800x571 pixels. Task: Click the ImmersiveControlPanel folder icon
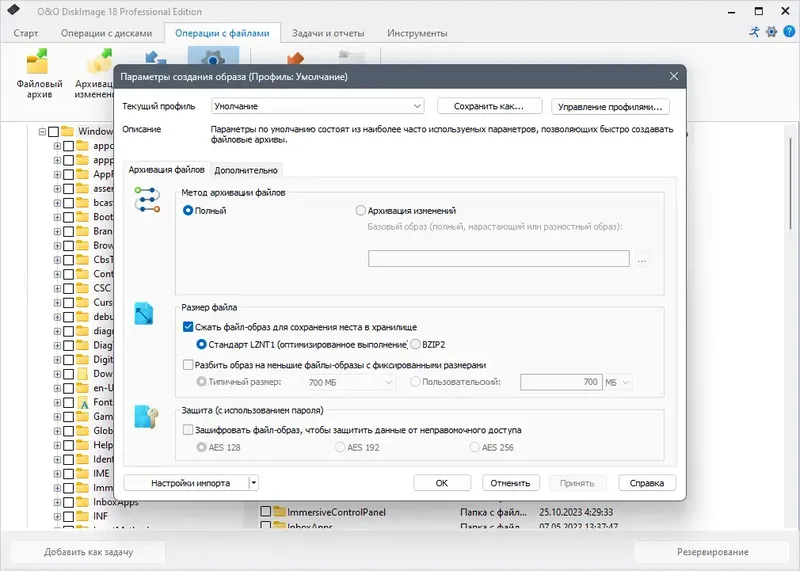click(279, 511)
